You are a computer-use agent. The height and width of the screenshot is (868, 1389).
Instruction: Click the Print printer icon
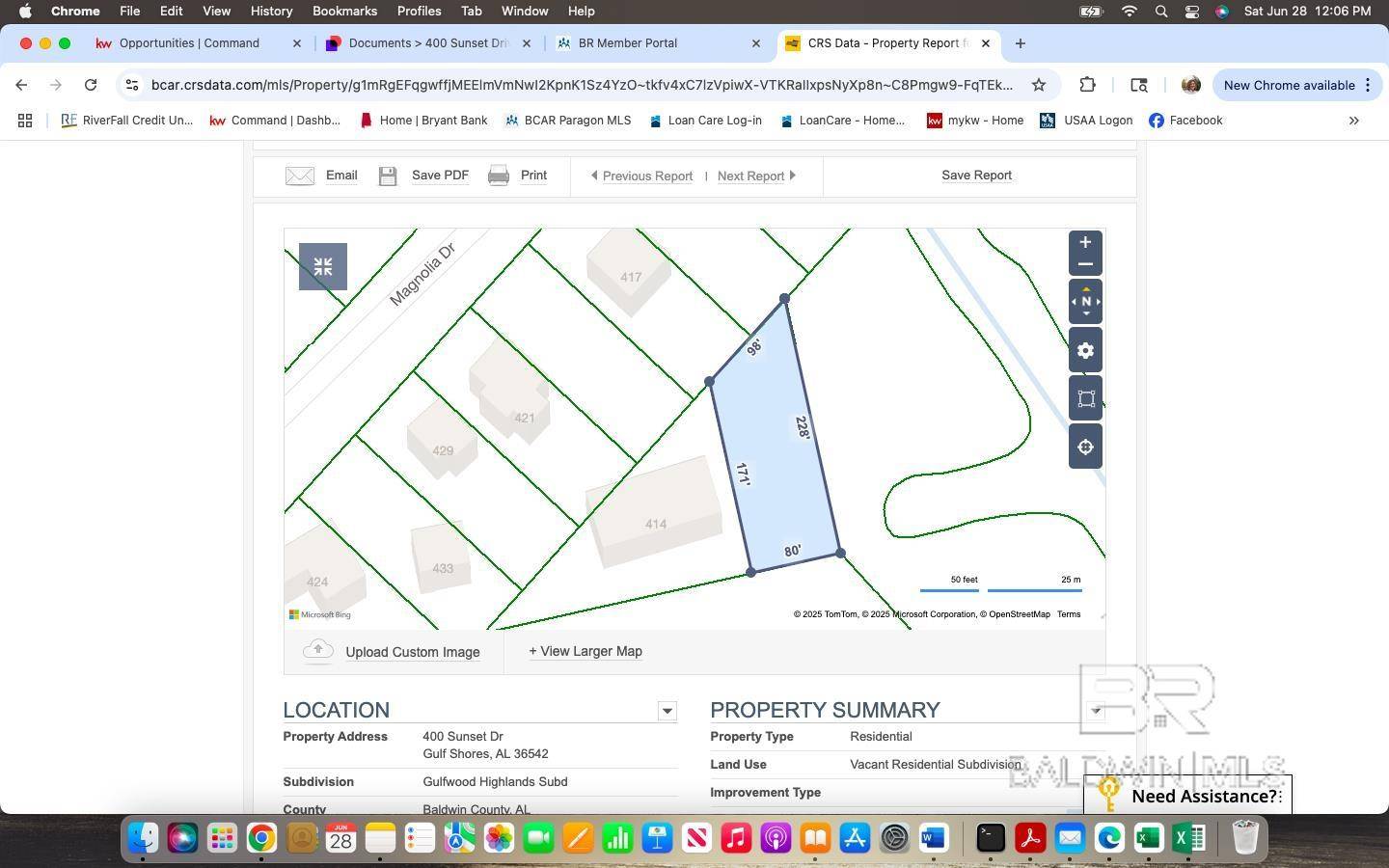pyautogui.click(x=499, y=176)
